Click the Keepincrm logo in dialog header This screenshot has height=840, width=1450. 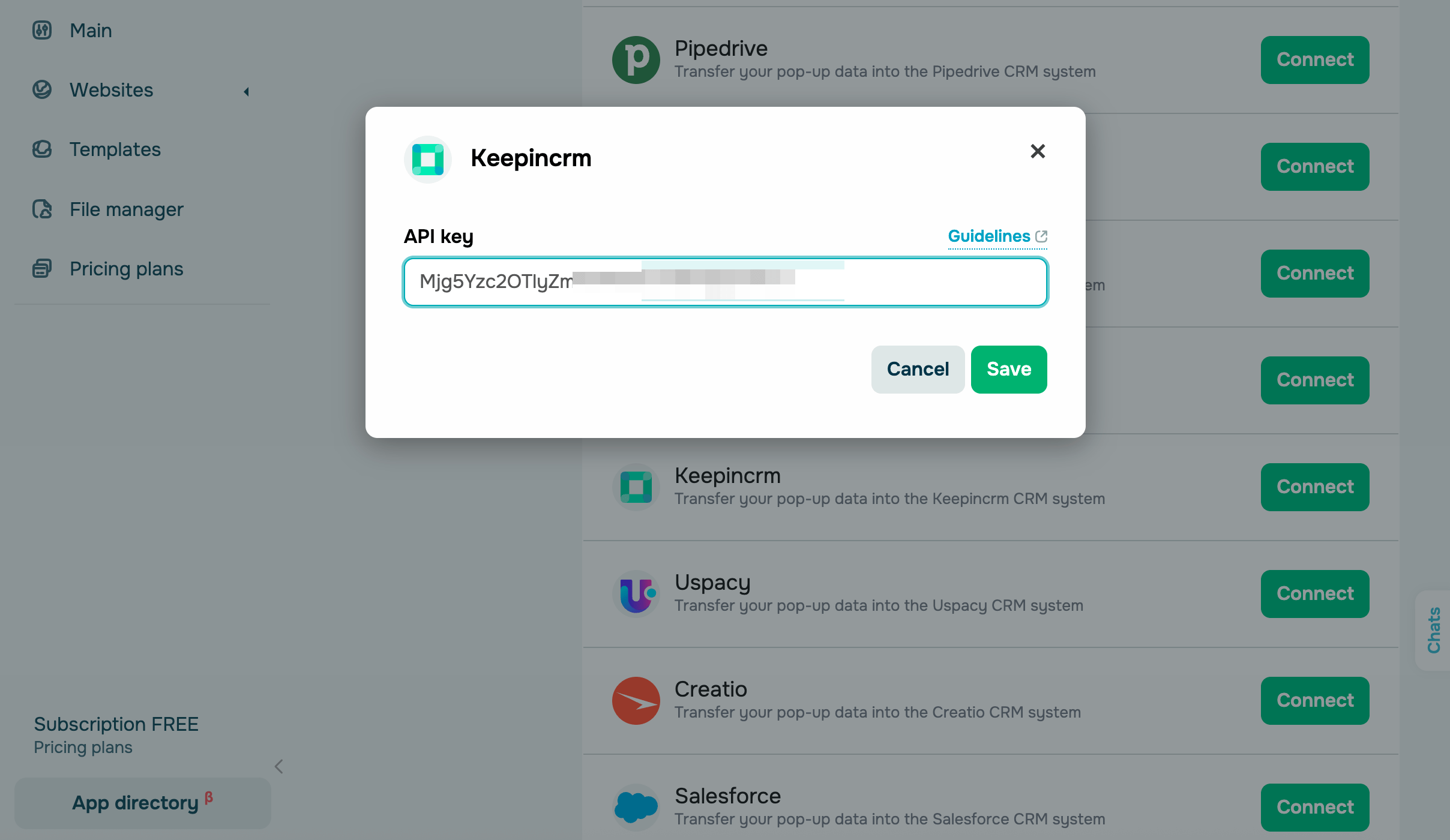[427, 159]
